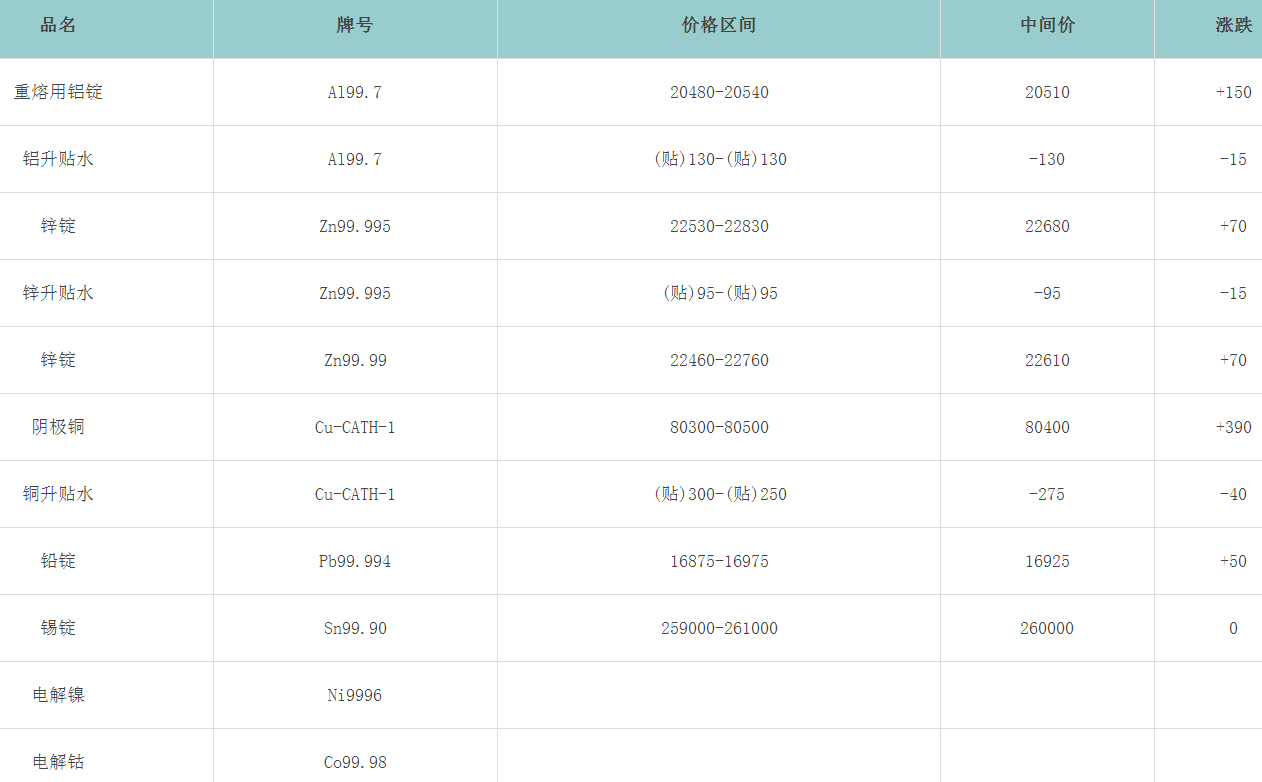Click the Zn99.99 grade cell
This screenshot has width=1262, height=782.
(355, 360)
